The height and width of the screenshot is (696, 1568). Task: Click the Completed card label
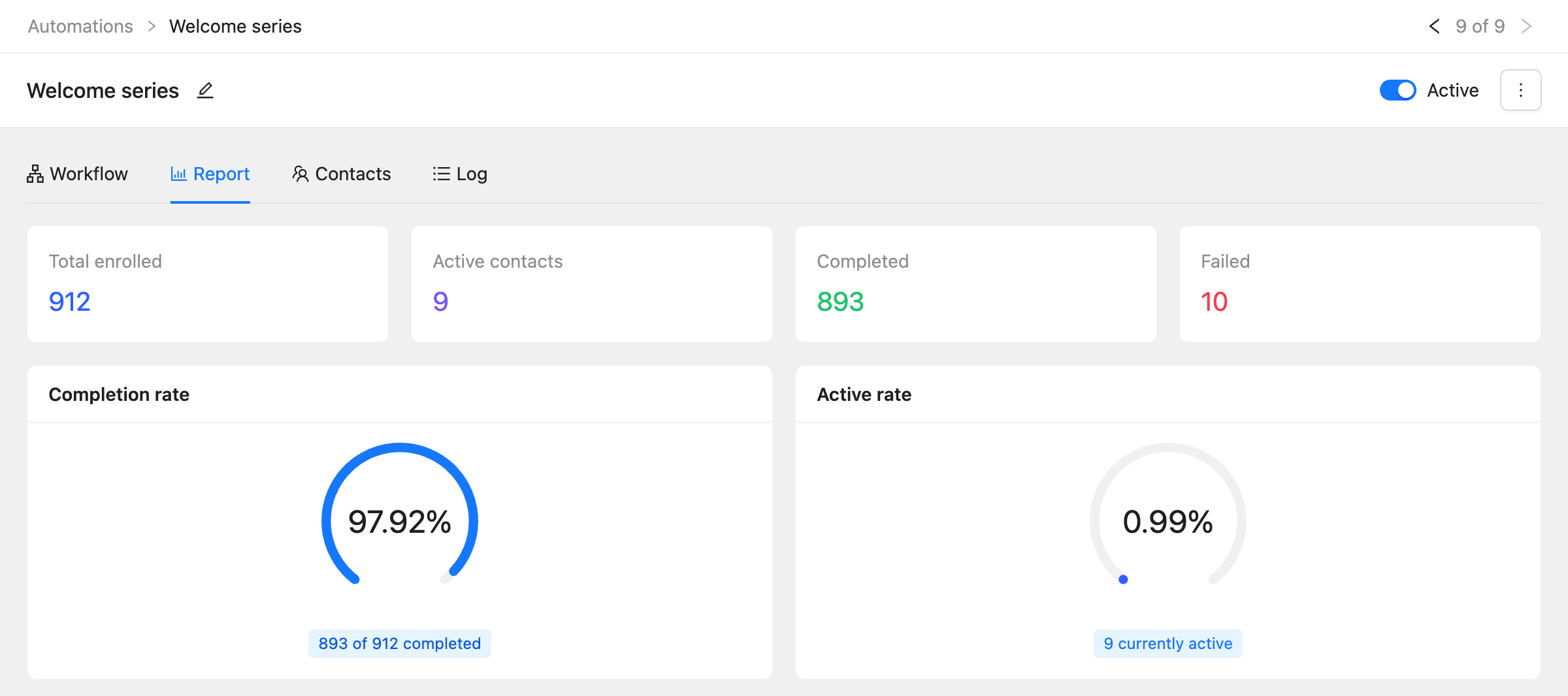click(x=862, y=261)
